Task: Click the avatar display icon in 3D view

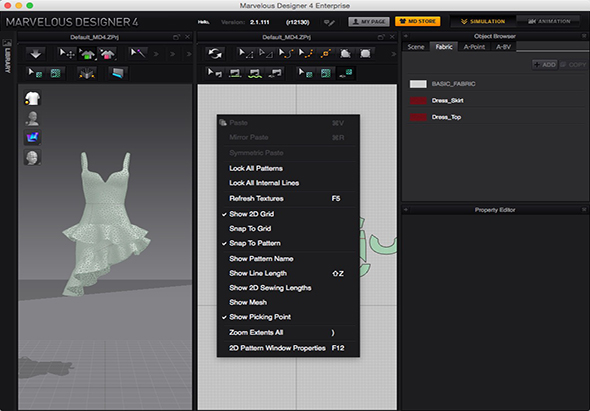Action: click(32, 118)
